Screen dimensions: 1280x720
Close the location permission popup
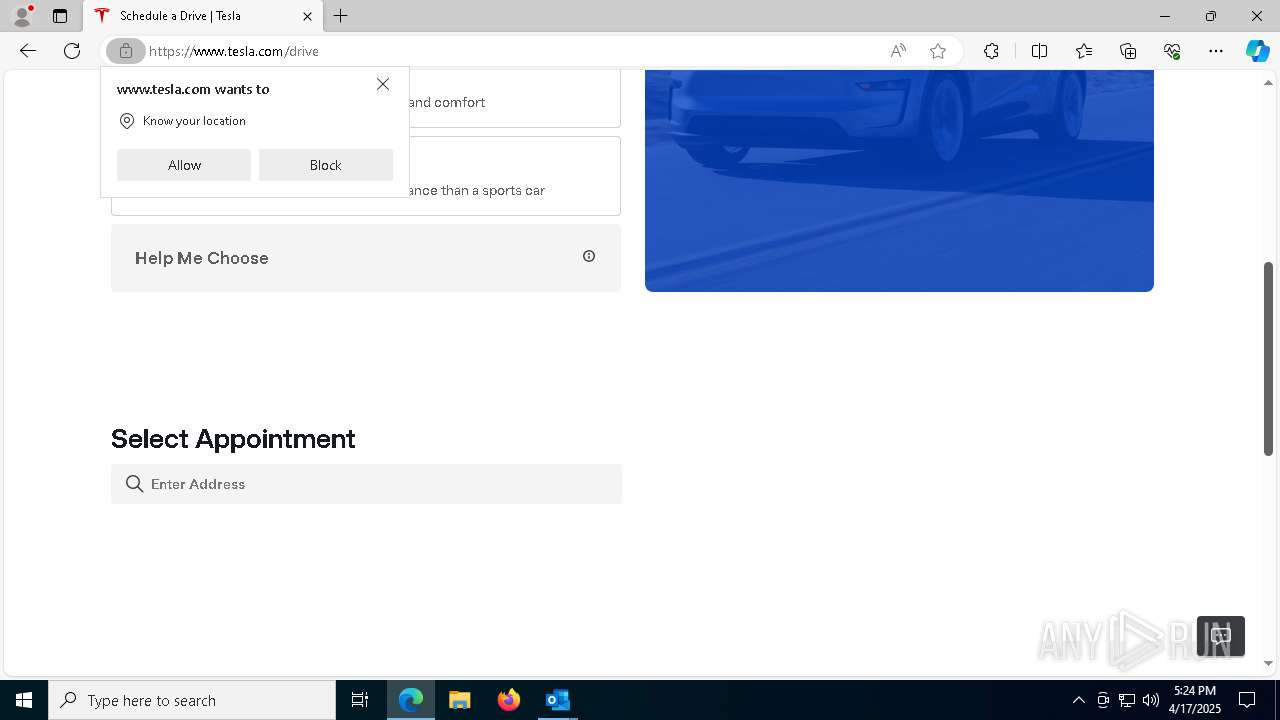383,84
